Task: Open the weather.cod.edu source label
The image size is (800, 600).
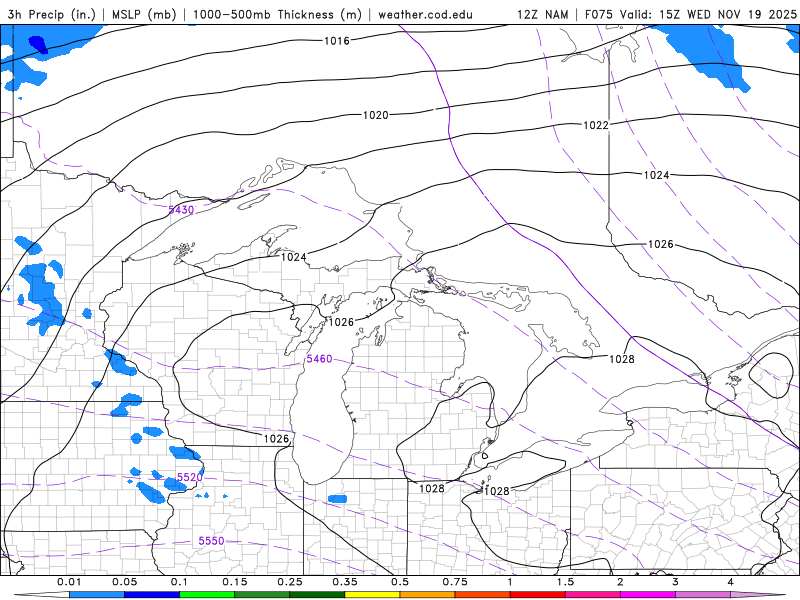Action: pos(425,14)
